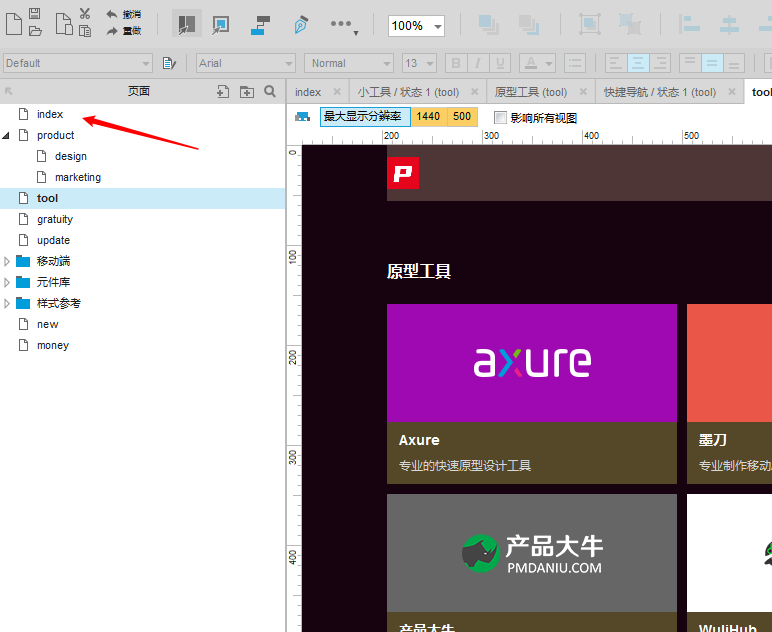Click Redo (重做)
The height and width of the screenshot is (632, 772).
[x=124, y=31]
